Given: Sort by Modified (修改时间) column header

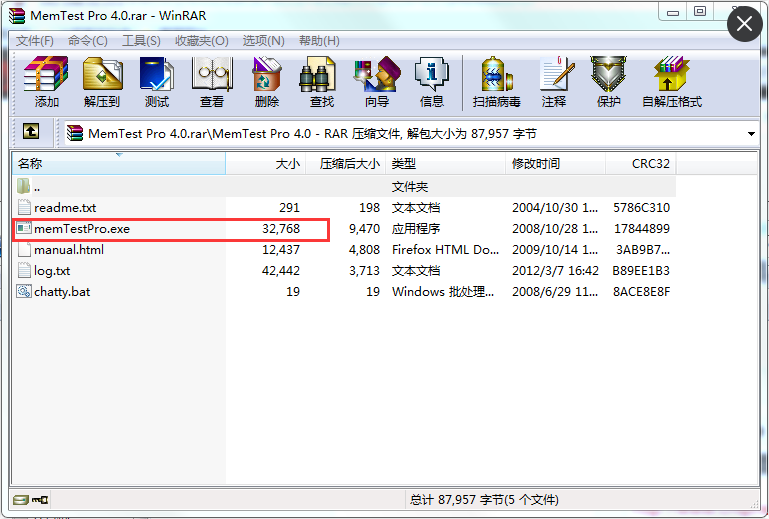Looking at the screenshot, I should (556, 163).
